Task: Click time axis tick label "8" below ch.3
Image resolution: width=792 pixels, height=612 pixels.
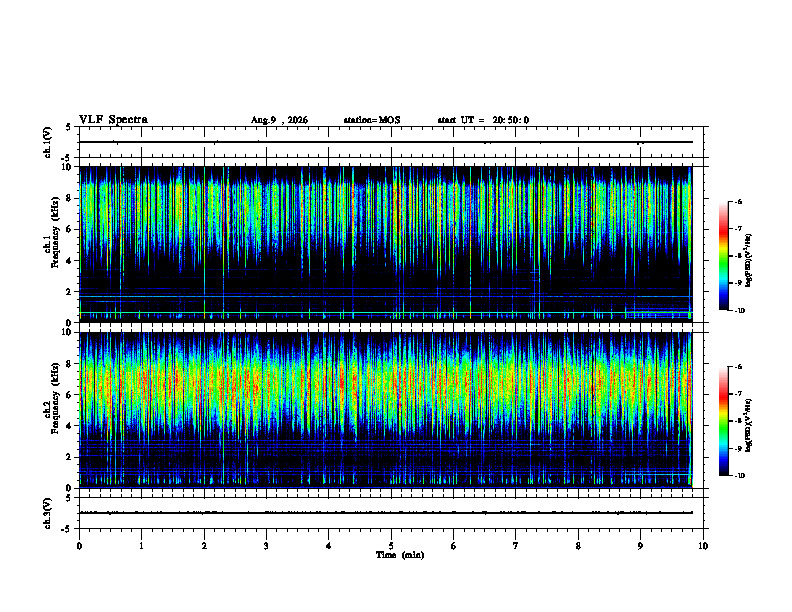Action: click(x=578, y=546)
